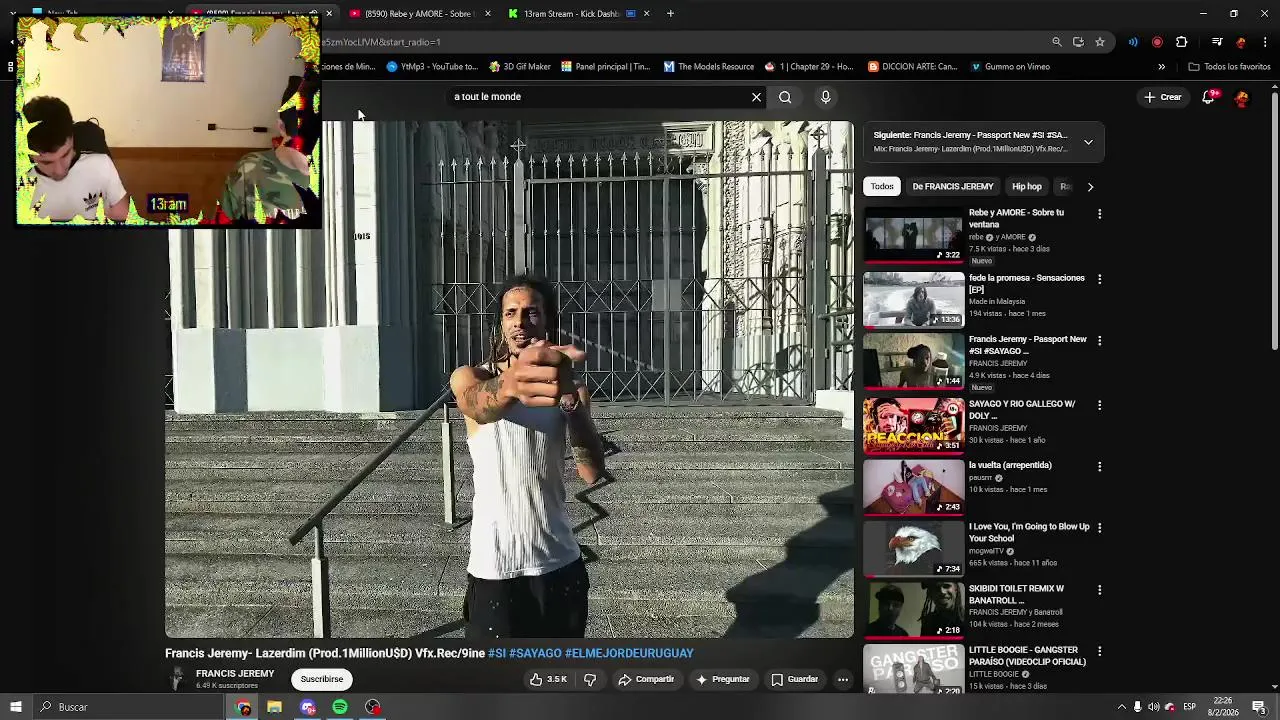This screenshot has width=1280, height=720.
Task: Open Todos los favoritos folder
Action: coord(1229,67)
